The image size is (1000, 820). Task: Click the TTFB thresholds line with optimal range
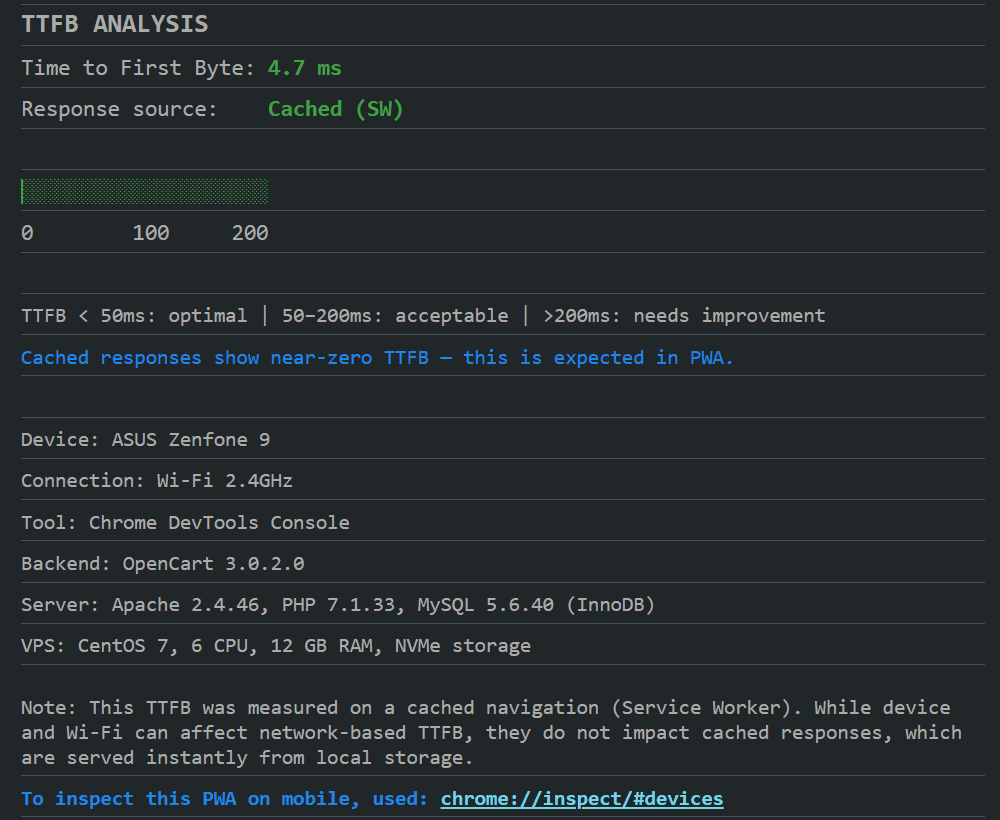point(423,316)
